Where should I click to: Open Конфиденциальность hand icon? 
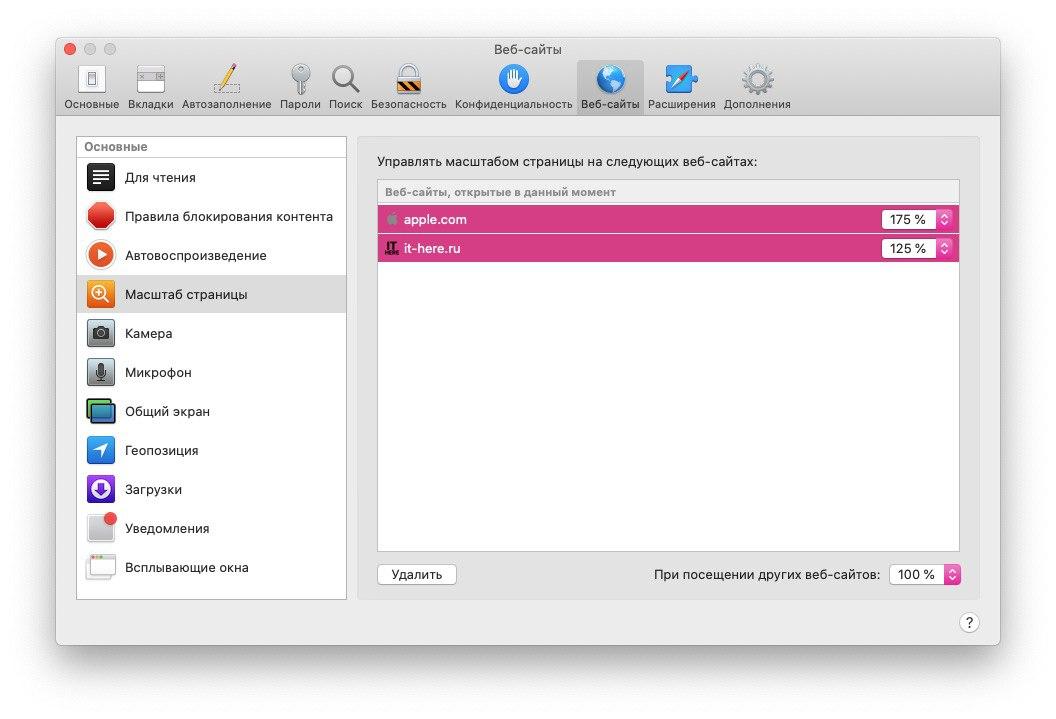tap(513, 81)
